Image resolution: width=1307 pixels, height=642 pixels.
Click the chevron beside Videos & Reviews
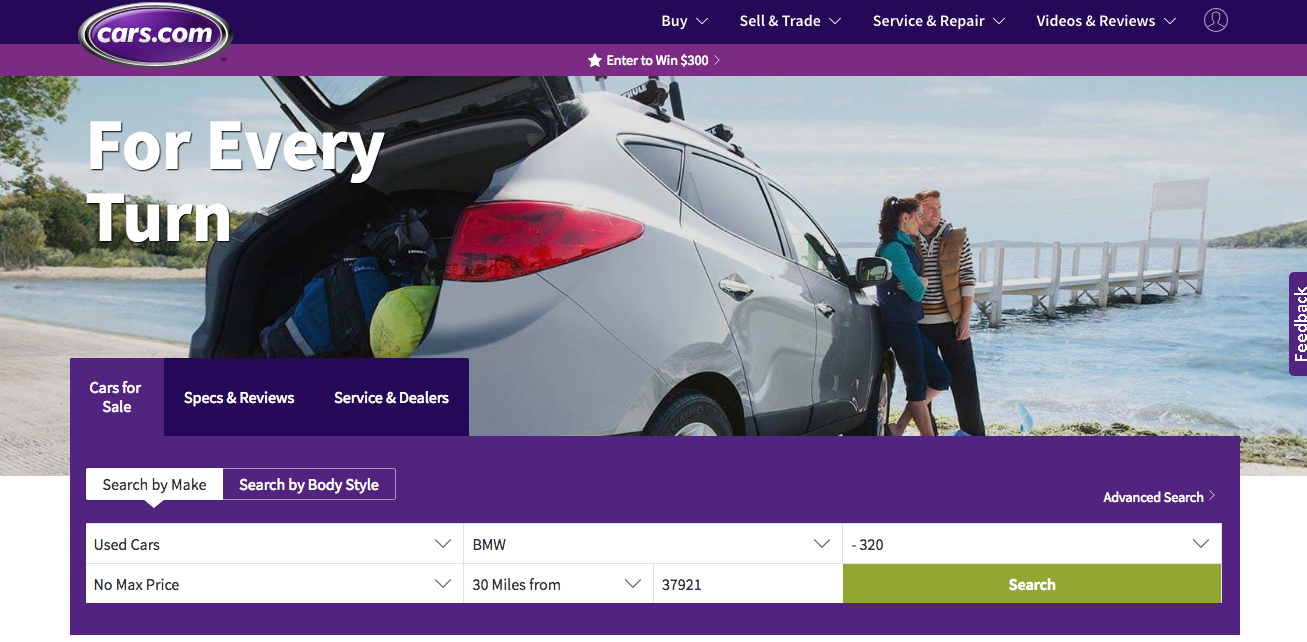[x=1169, y=21]
